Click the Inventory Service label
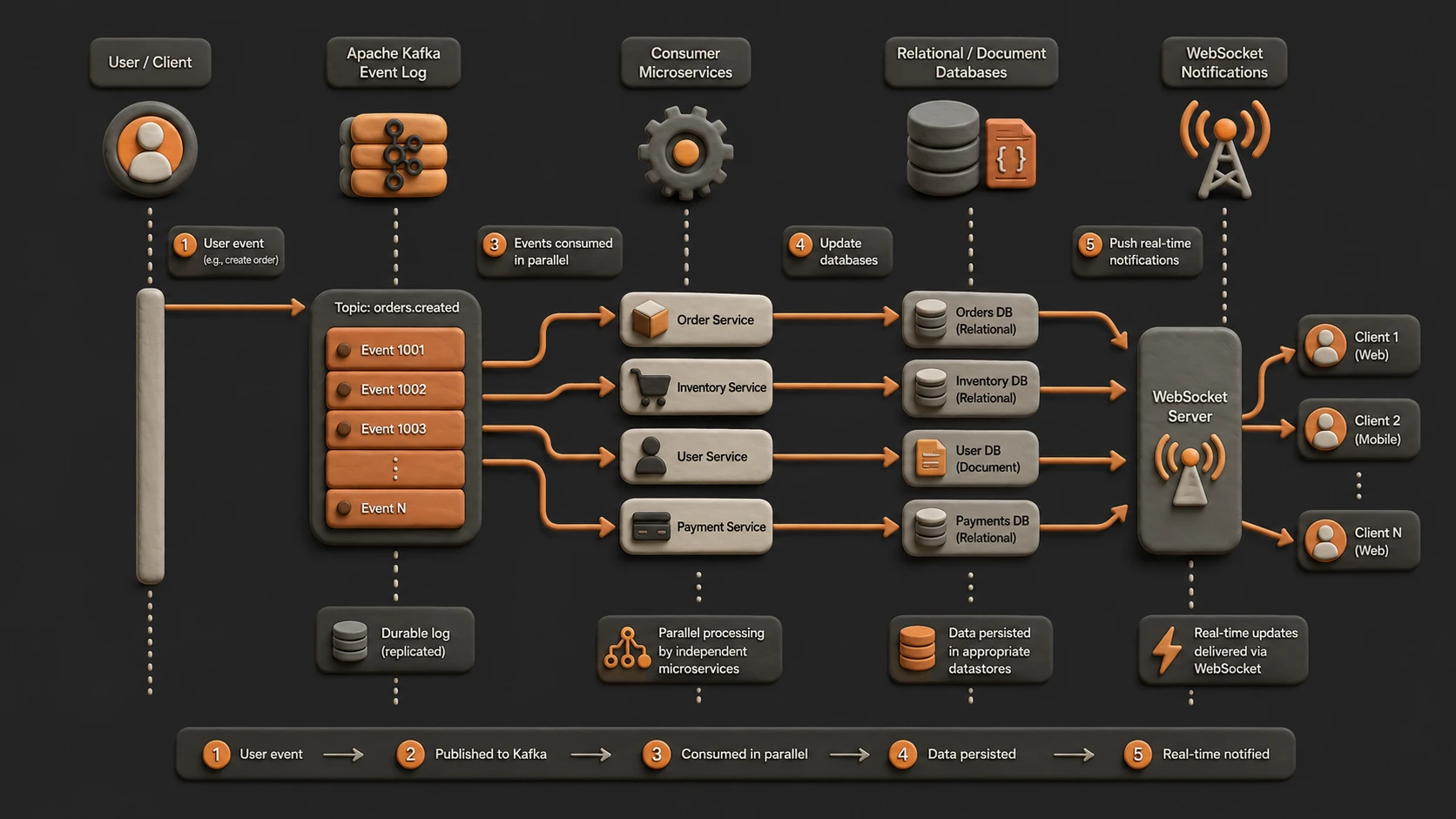Screen dimensions: 1456x819 [722, 387]
